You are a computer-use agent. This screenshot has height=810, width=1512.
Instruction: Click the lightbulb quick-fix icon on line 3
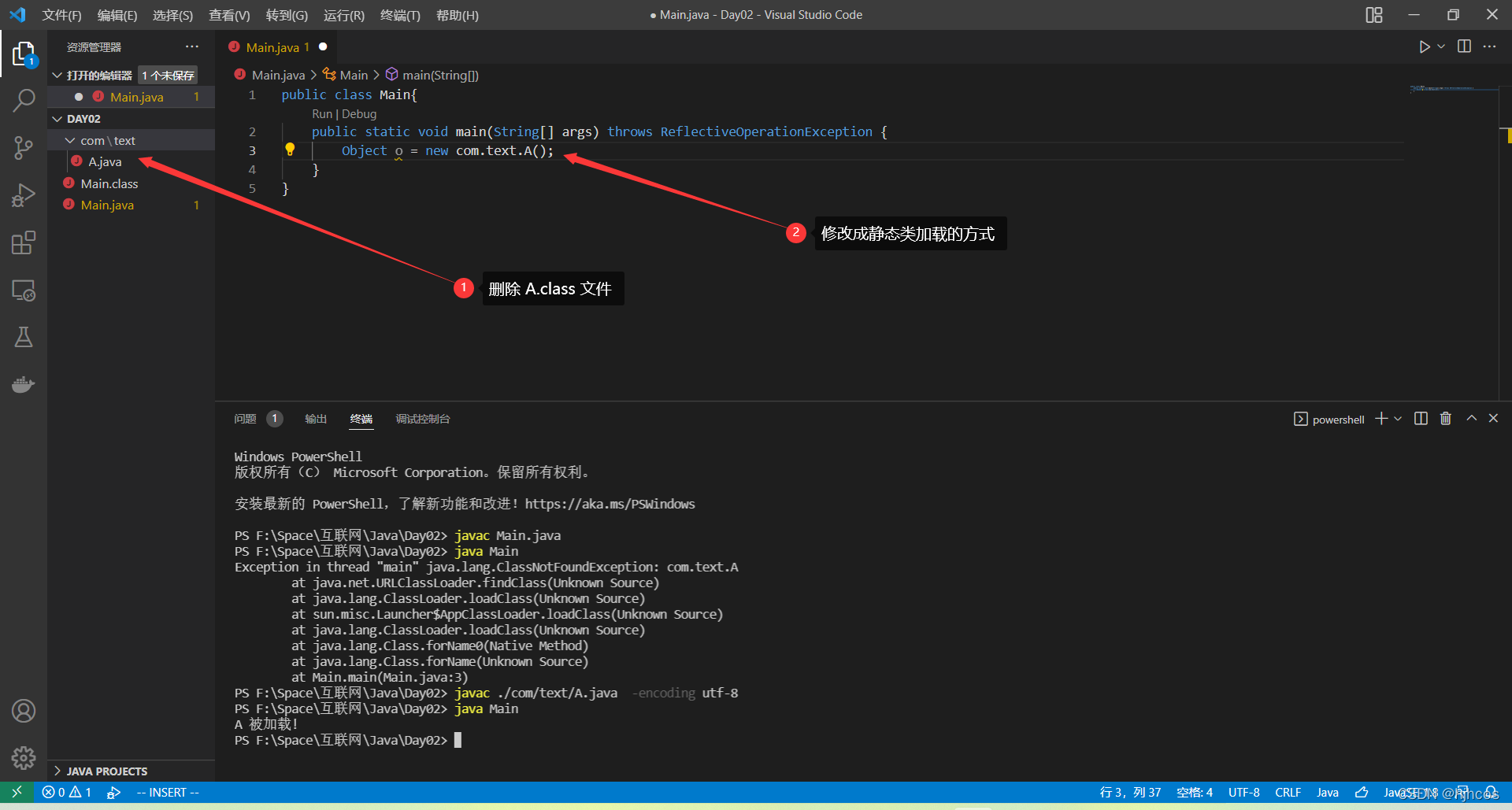[x=290, y=150]
